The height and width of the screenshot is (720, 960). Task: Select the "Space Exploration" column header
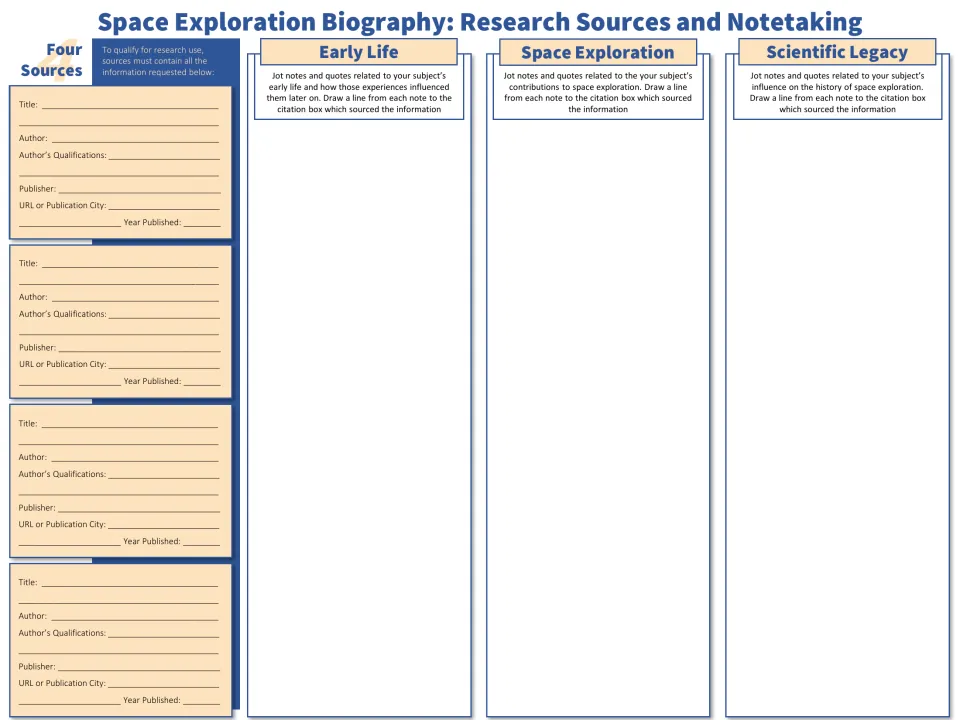tap(598, 53)
